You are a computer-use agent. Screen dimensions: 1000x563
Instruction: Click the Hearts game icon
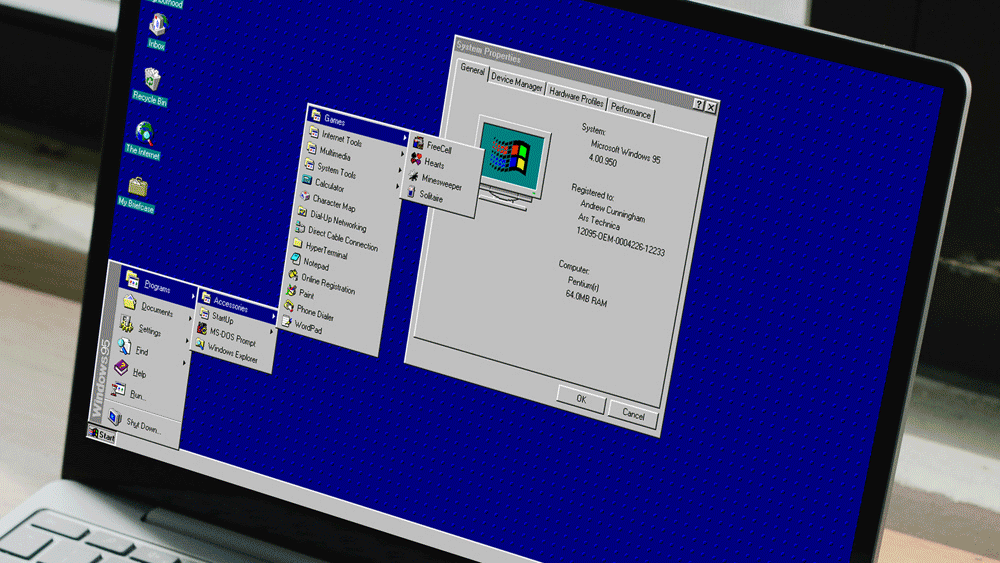(416, 158)
